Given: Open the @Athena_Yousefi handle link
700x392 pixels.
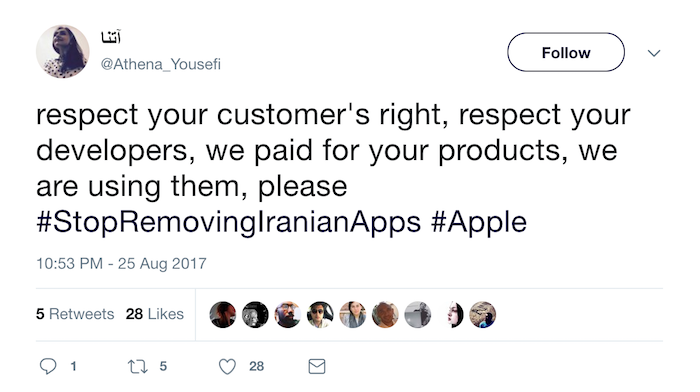Looking at the screenshot, I should coord(161,64).
